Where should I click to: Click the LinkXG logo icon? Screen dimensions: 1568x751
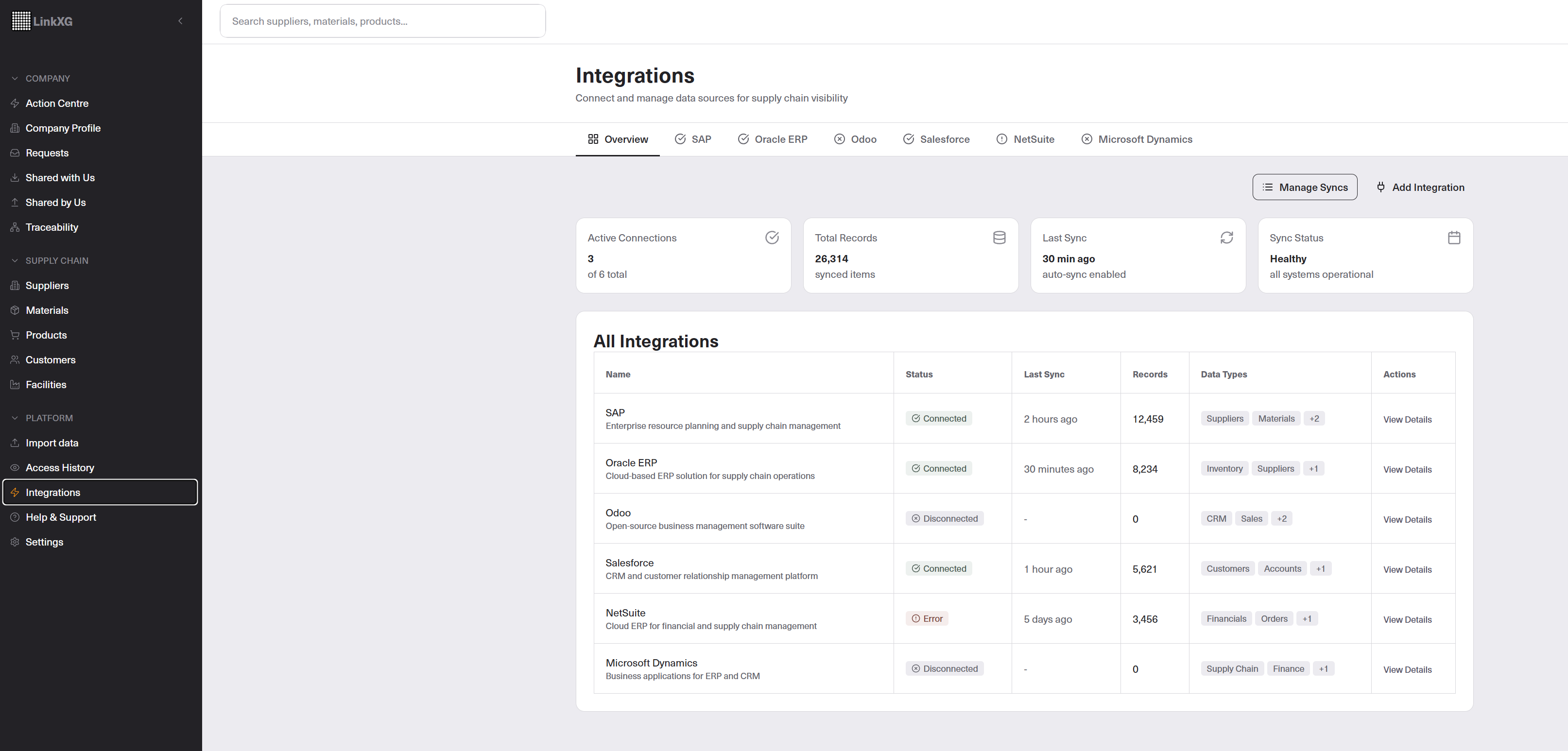[x=21, y=21]
